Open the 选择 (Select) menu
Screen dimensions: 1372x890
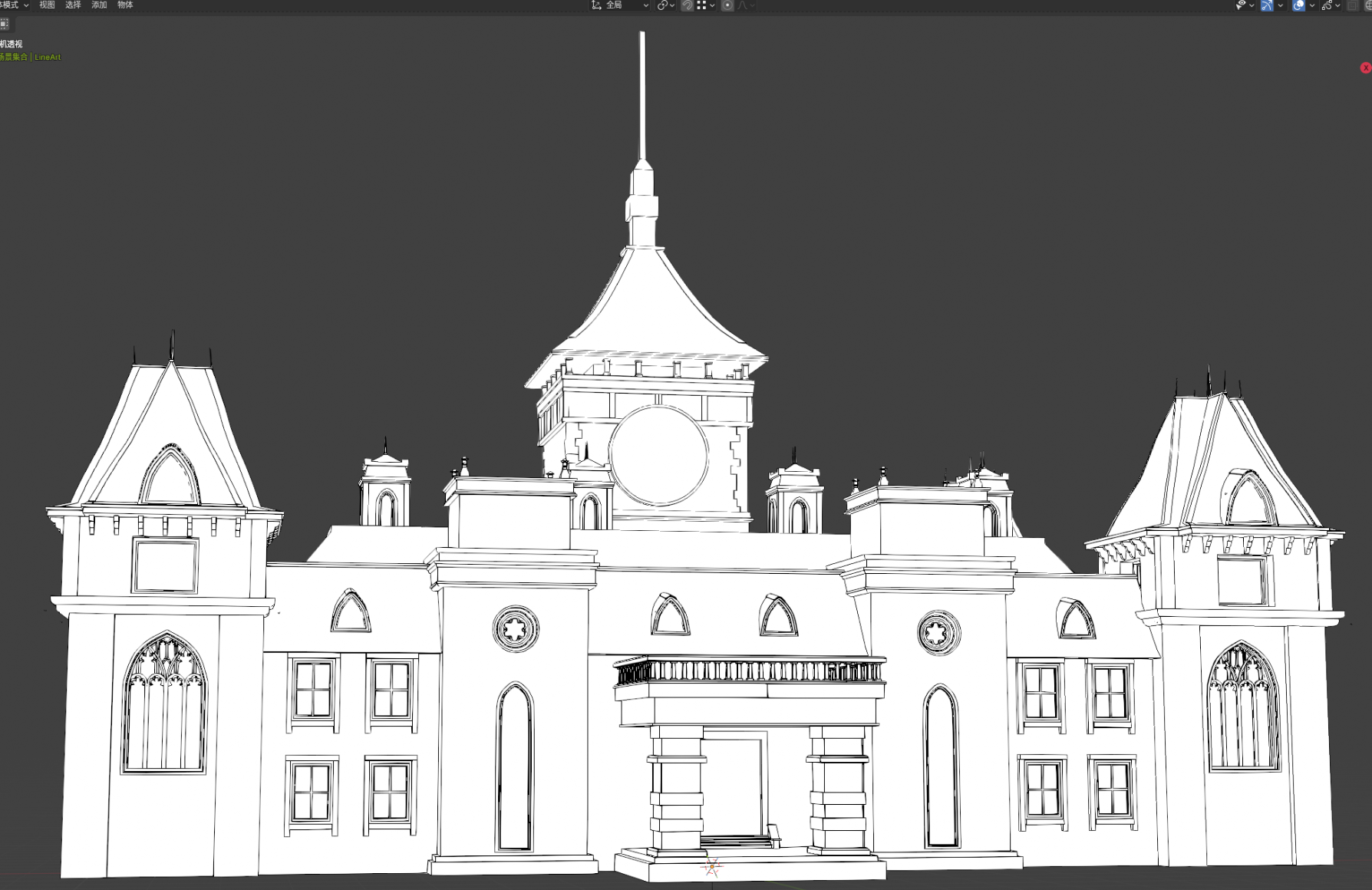[73, 5]
